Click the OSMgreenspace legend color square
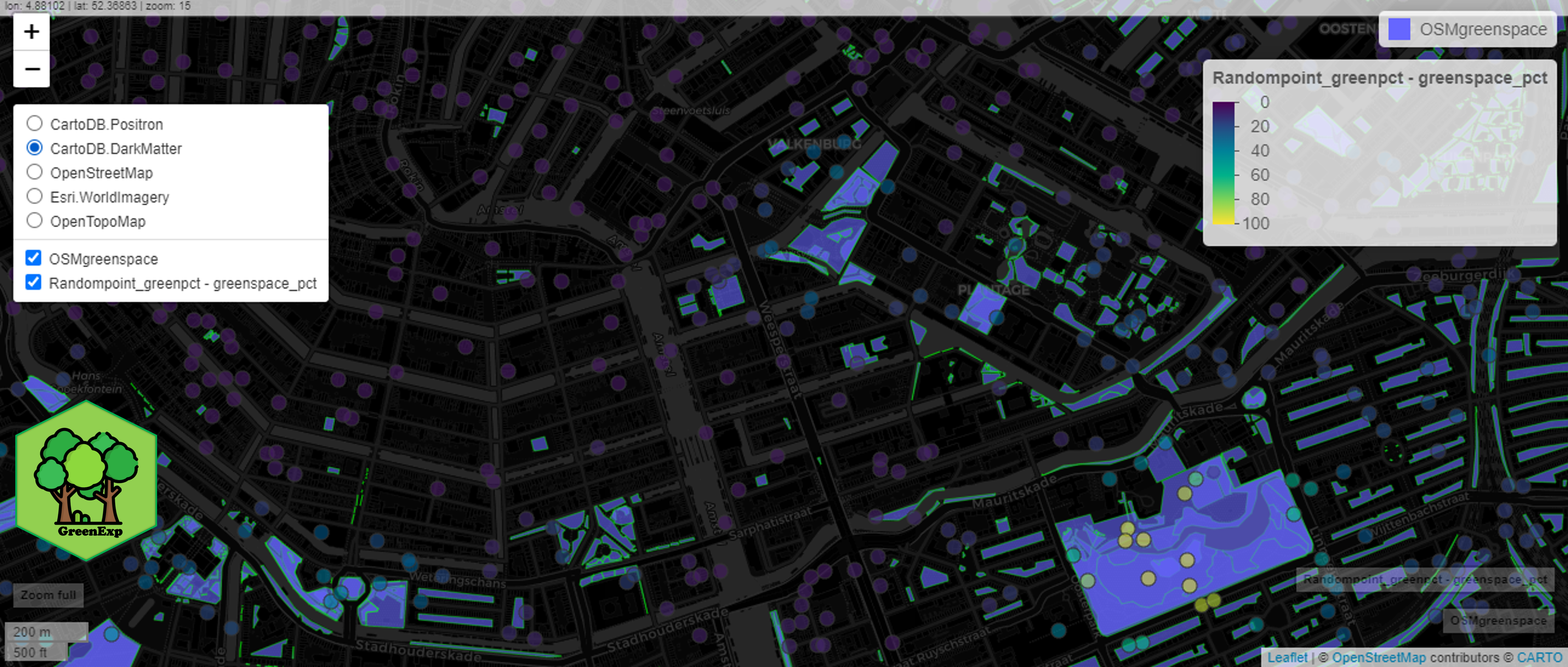This screenshot has width=1568, height=667. click(1399, 29)
